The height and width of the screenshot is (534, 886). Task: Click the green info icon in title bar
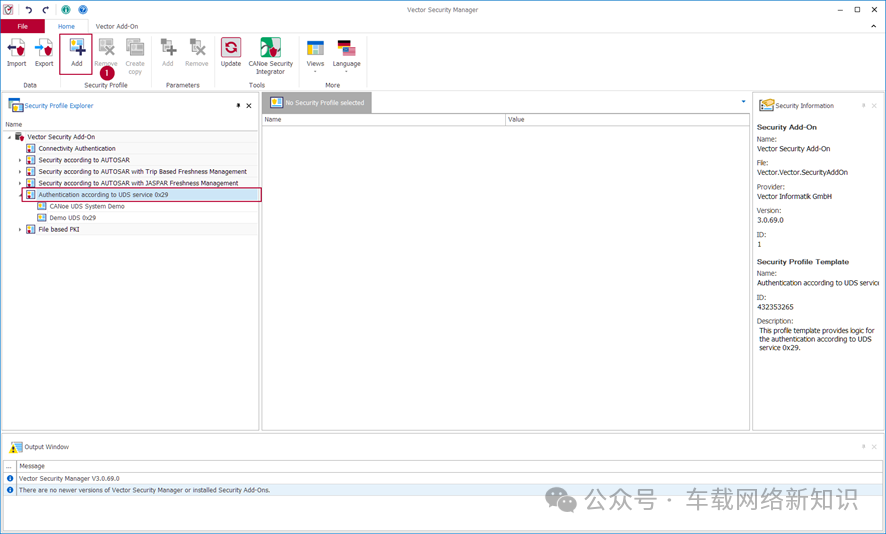[x=66, y=10]
